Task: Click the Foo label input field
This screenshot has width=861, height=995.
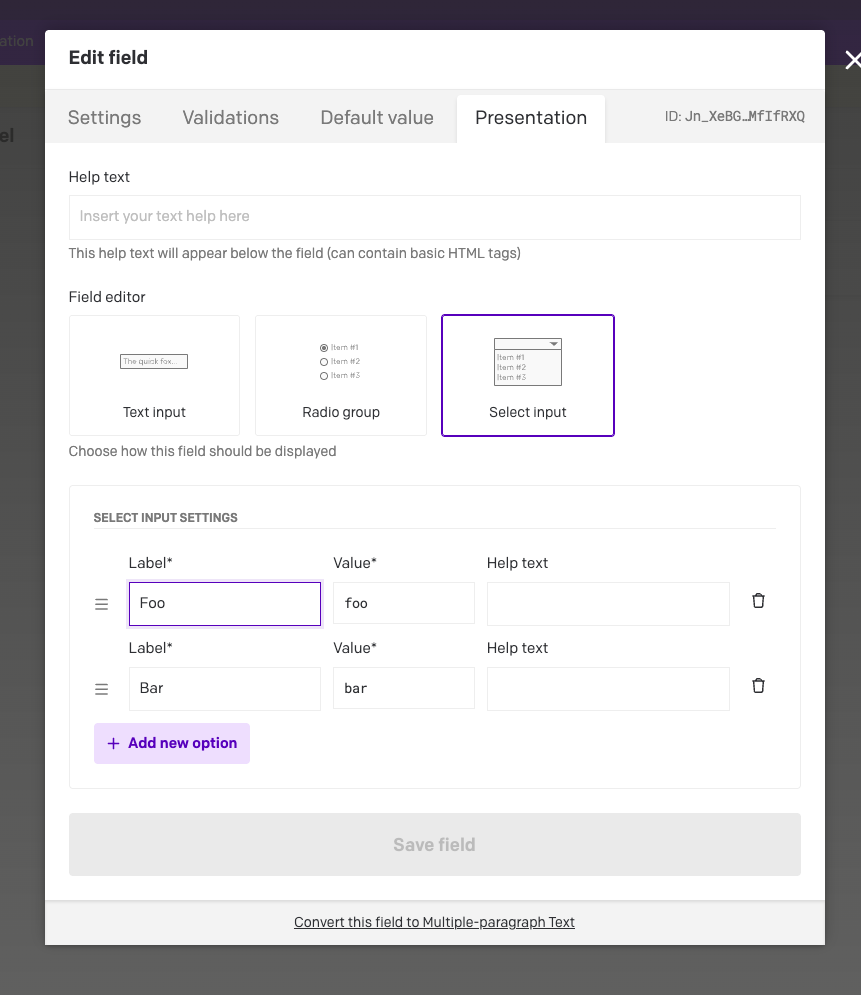Action: [x=225, y=604]
